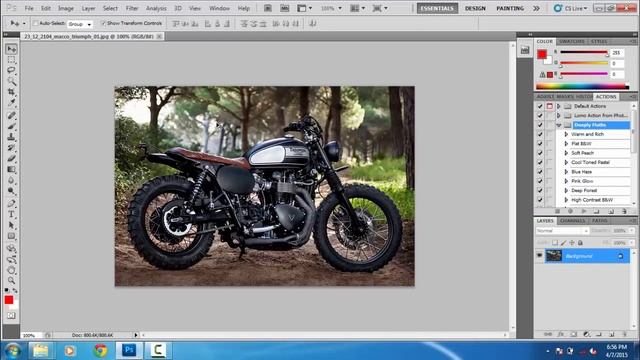Select the Zoom tool in toolbox
640x360 pixels.
(11, 280)
